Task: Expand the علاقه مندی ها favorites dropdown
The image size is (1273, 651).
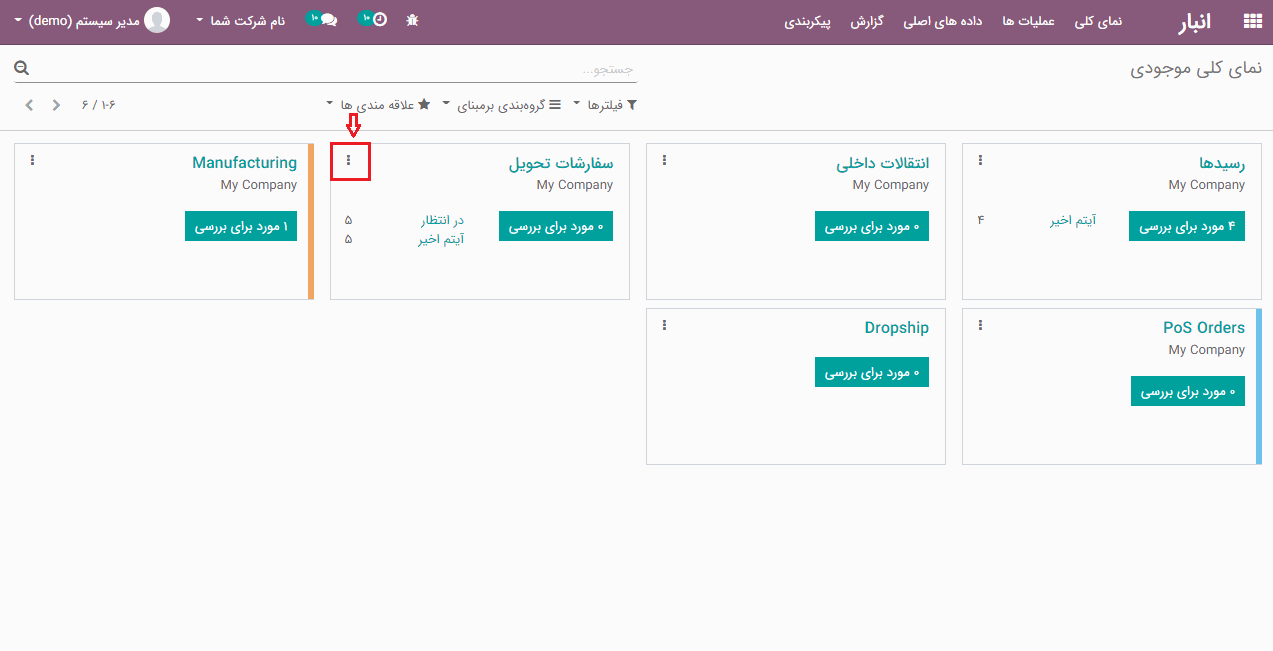Action: [x=379, y=105]
